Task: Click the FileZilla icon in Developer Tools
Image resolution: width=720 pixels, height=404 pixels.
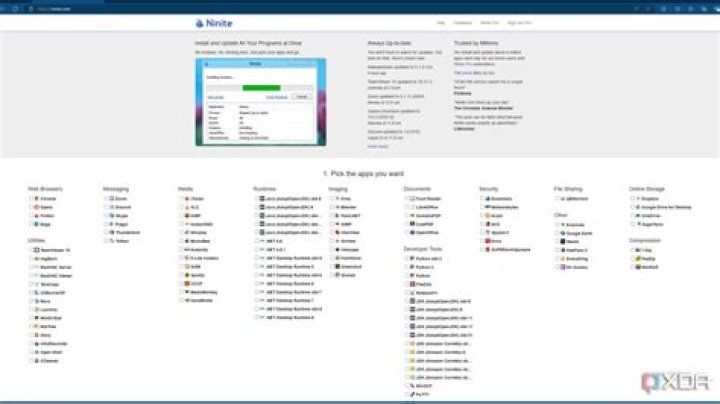Action: pyautogui.click(x=412, y=284)
